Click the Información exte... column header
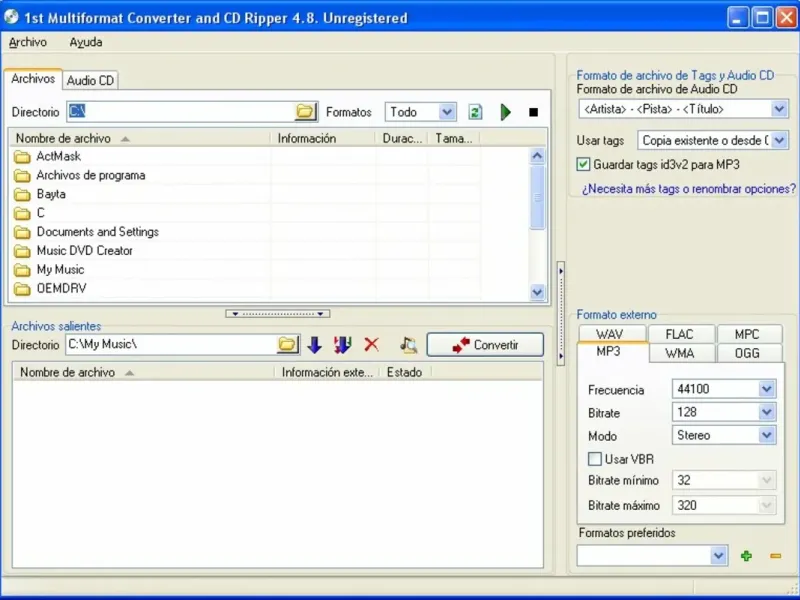 327,372
